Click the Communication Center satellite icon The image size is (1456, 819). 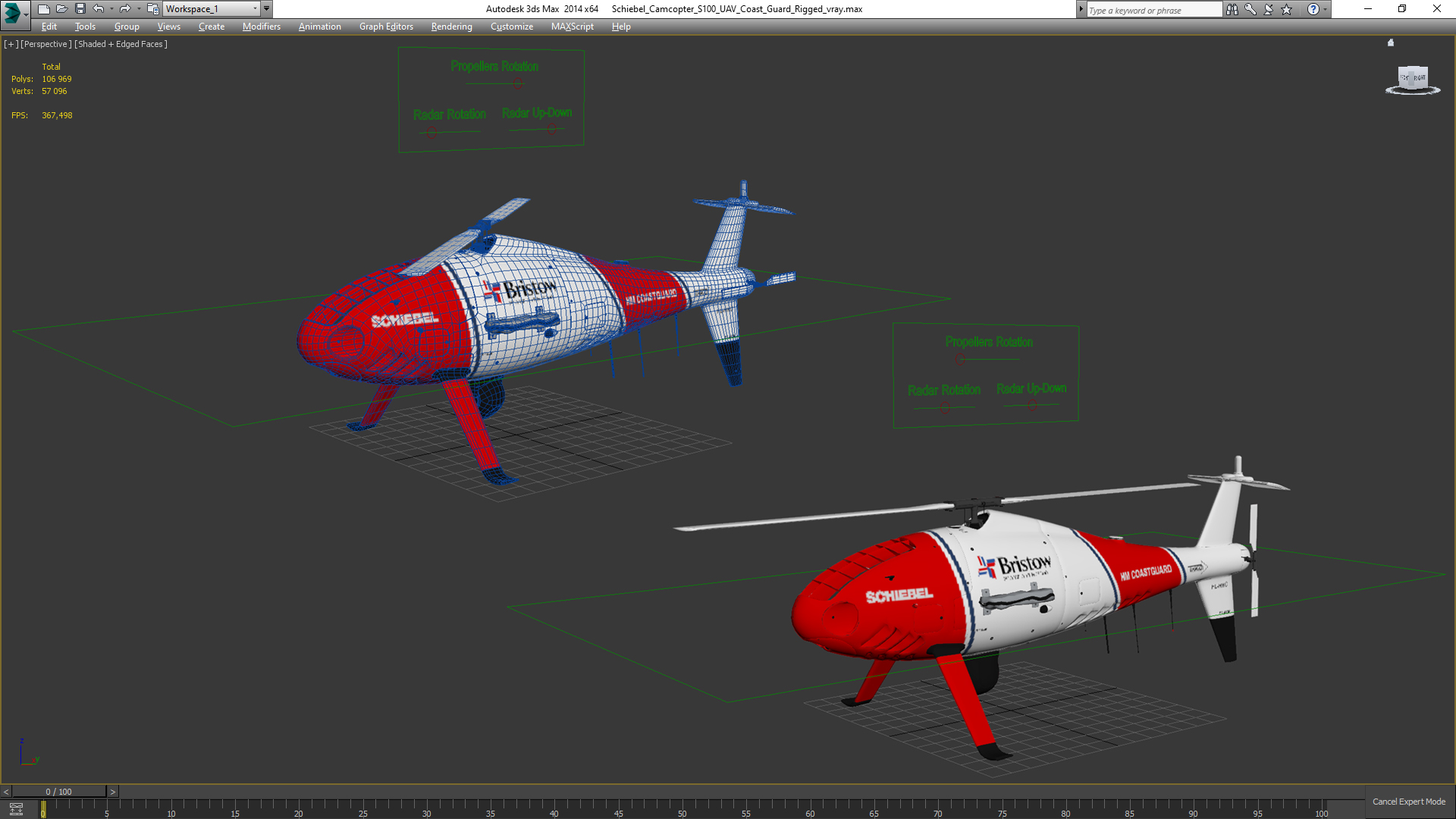[1268, 9]
